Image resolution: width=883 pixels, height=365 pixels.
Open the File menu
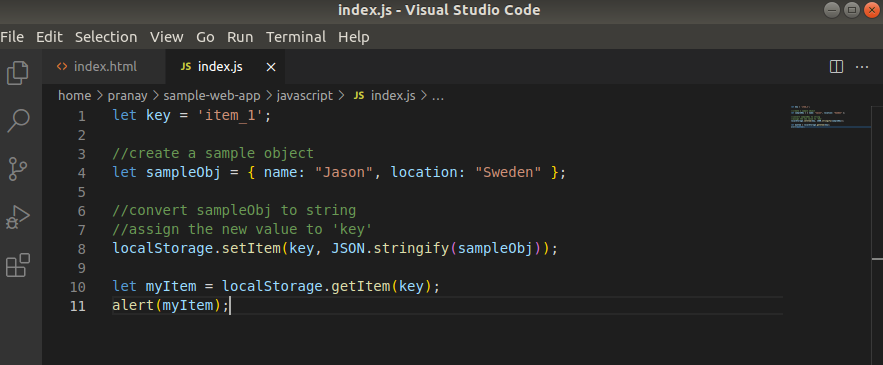[x=12, y=37]
